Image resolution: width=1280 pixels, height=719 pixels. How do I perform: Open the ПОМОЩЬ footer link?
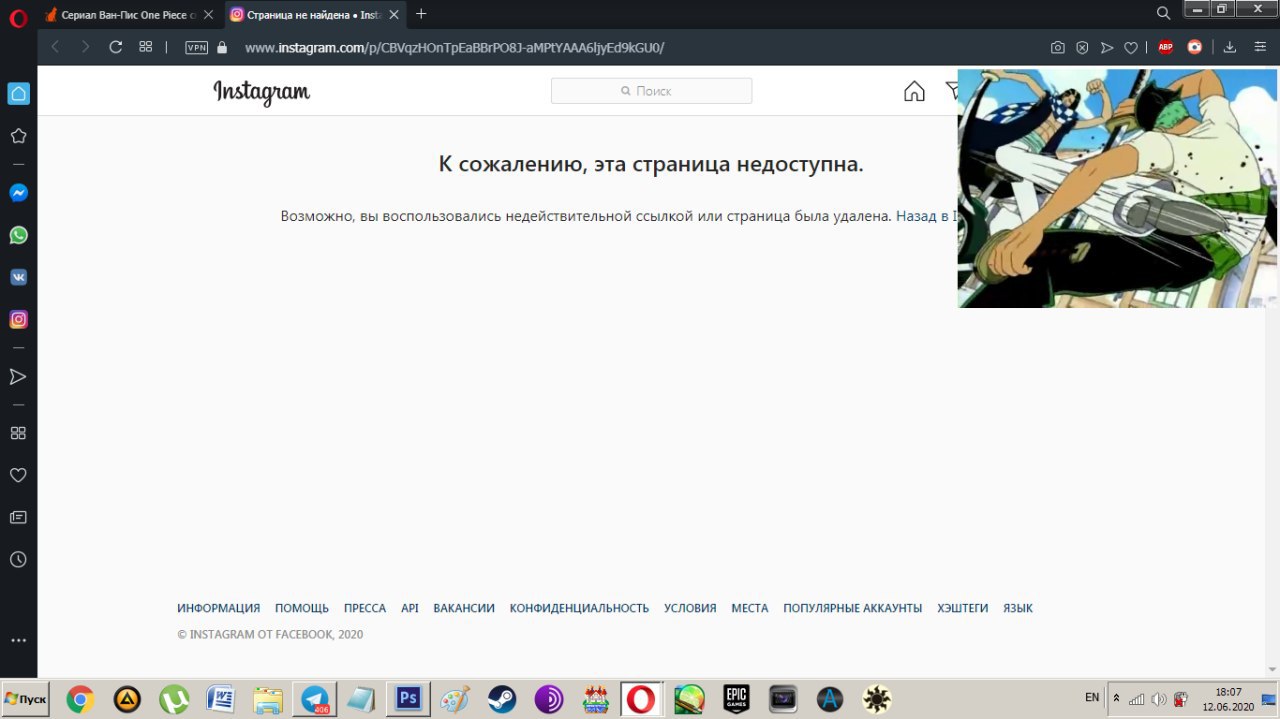(x=302, y=608)
